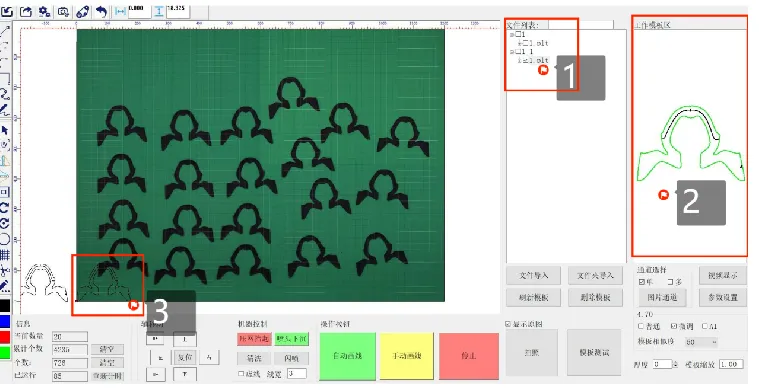Image resolution: width=759 pixels, height=390 pixels.
Task: Collapse the first folder node in file list
Action: [512, 34]
